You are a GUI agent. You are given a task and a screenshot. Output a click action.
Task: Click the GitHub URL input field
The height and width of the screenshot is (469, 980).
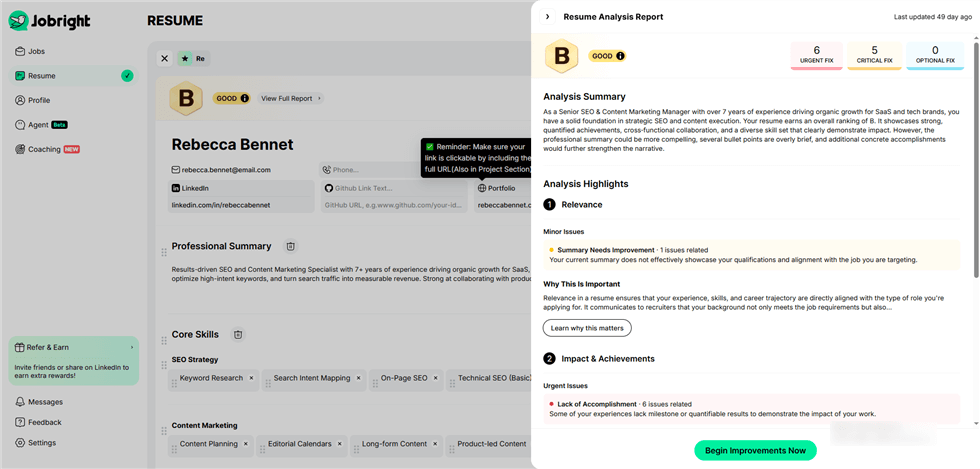[394, 205]
